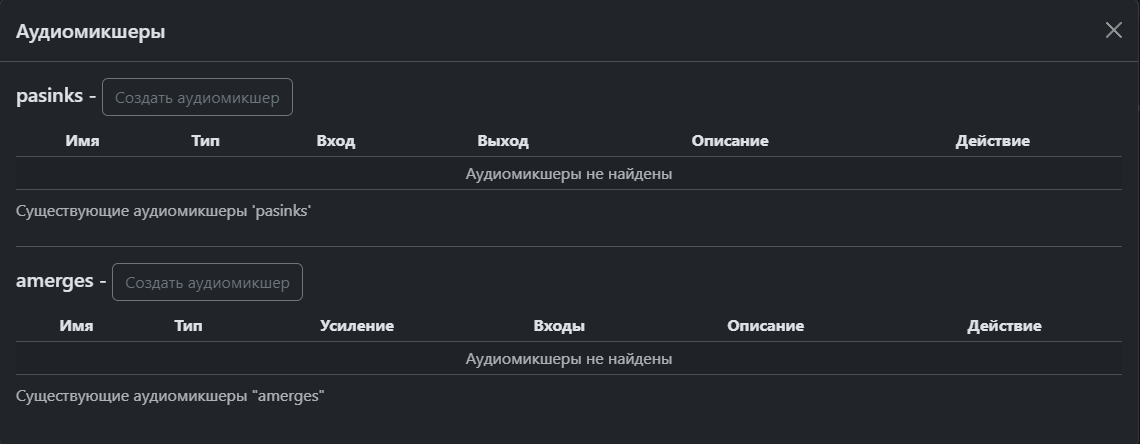
Task: Select the Входы column header
Action: 559,326
